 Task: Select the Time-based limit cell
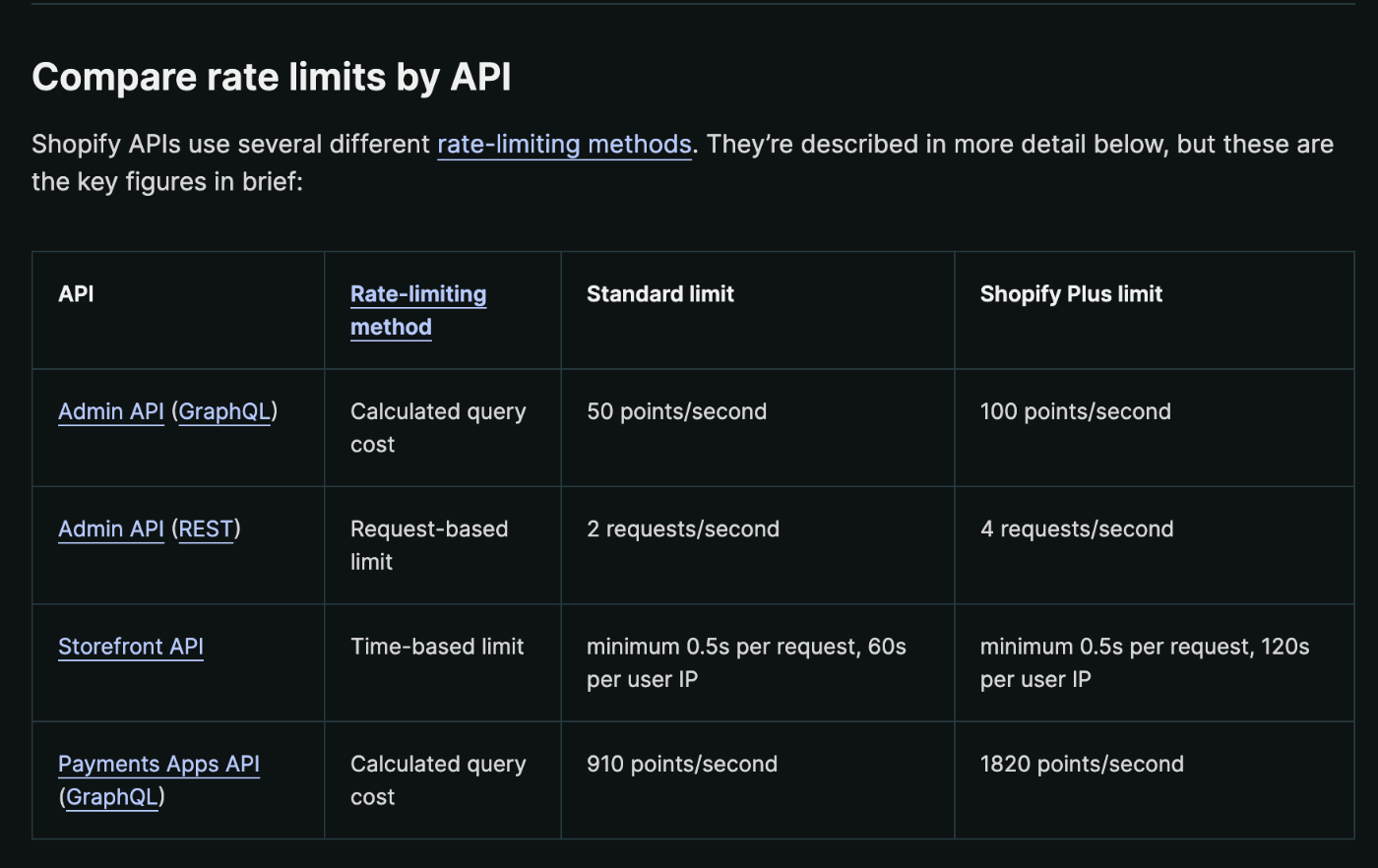(437, 647)
